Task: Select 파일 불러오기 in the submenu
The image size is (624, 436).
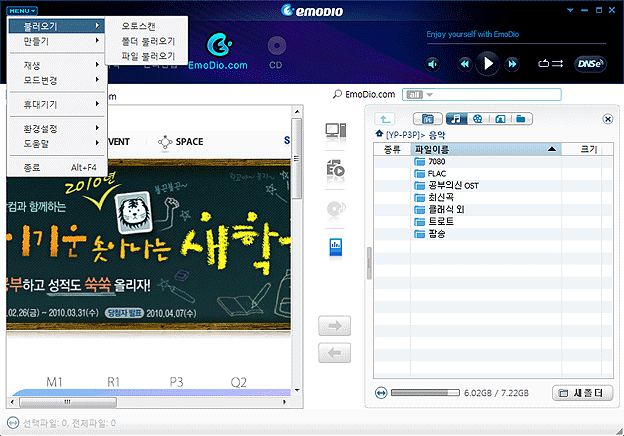Action: coord(148,56)
